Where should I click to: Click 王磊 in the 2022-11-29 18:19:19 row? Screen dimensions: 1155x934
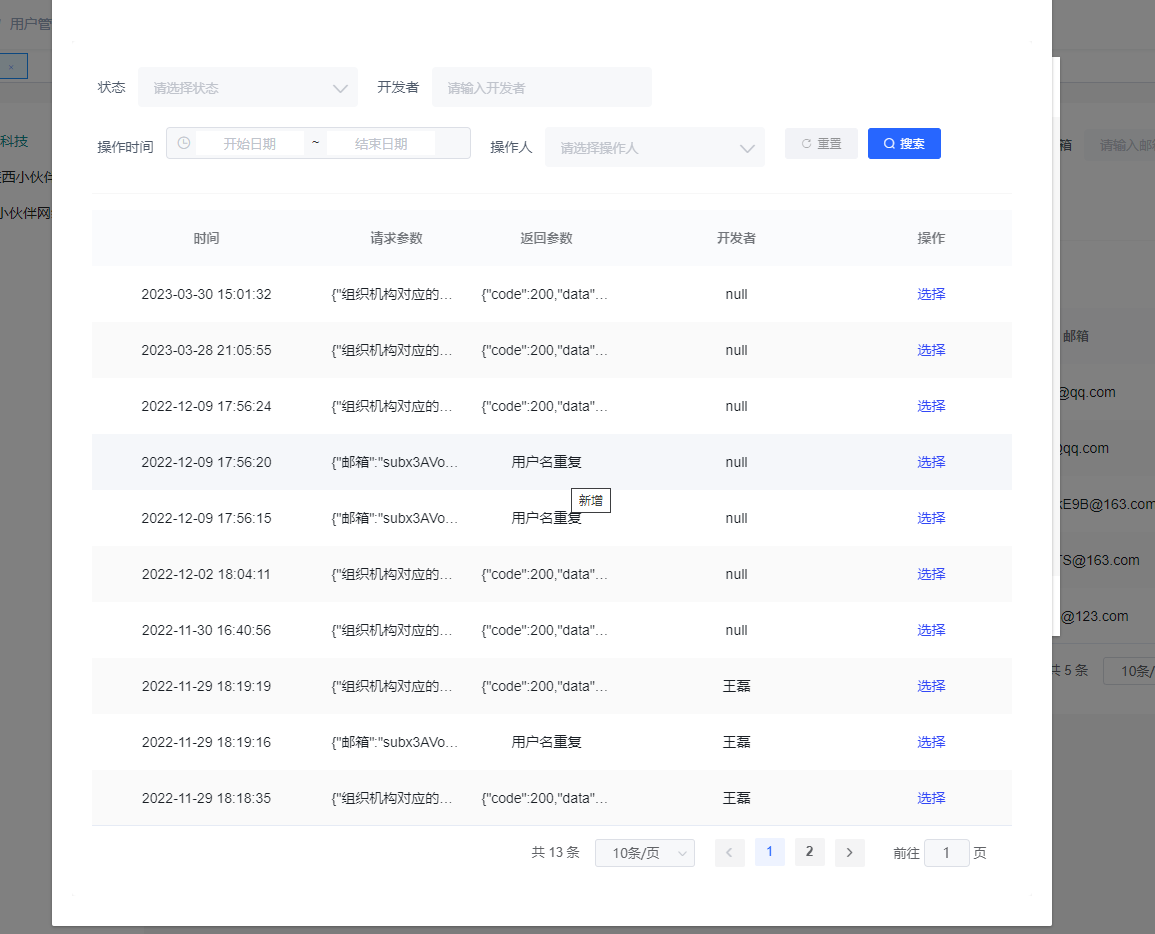click(x=737, y=686)
